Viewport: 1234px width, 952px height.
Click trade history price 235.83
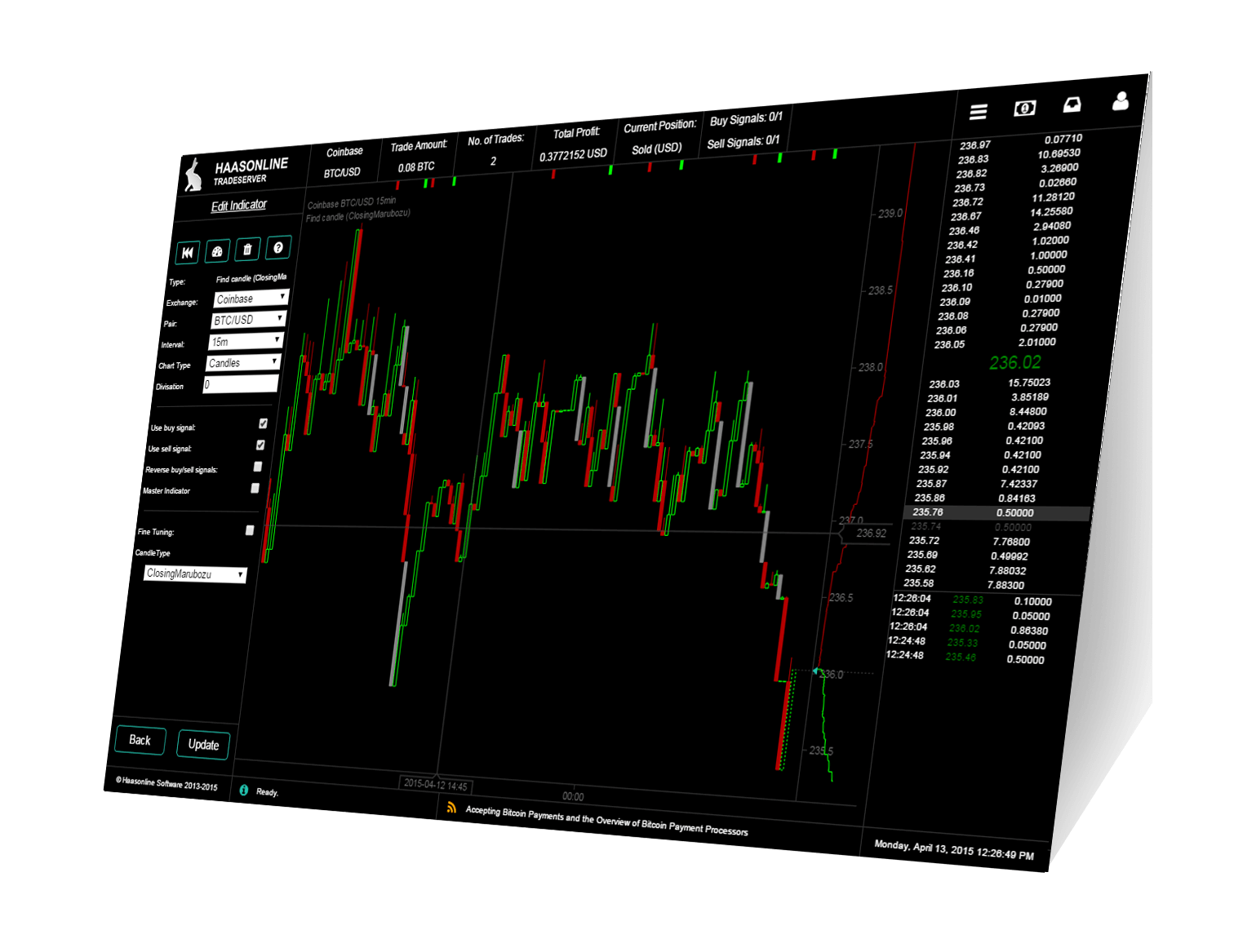(x=968, y=600)
